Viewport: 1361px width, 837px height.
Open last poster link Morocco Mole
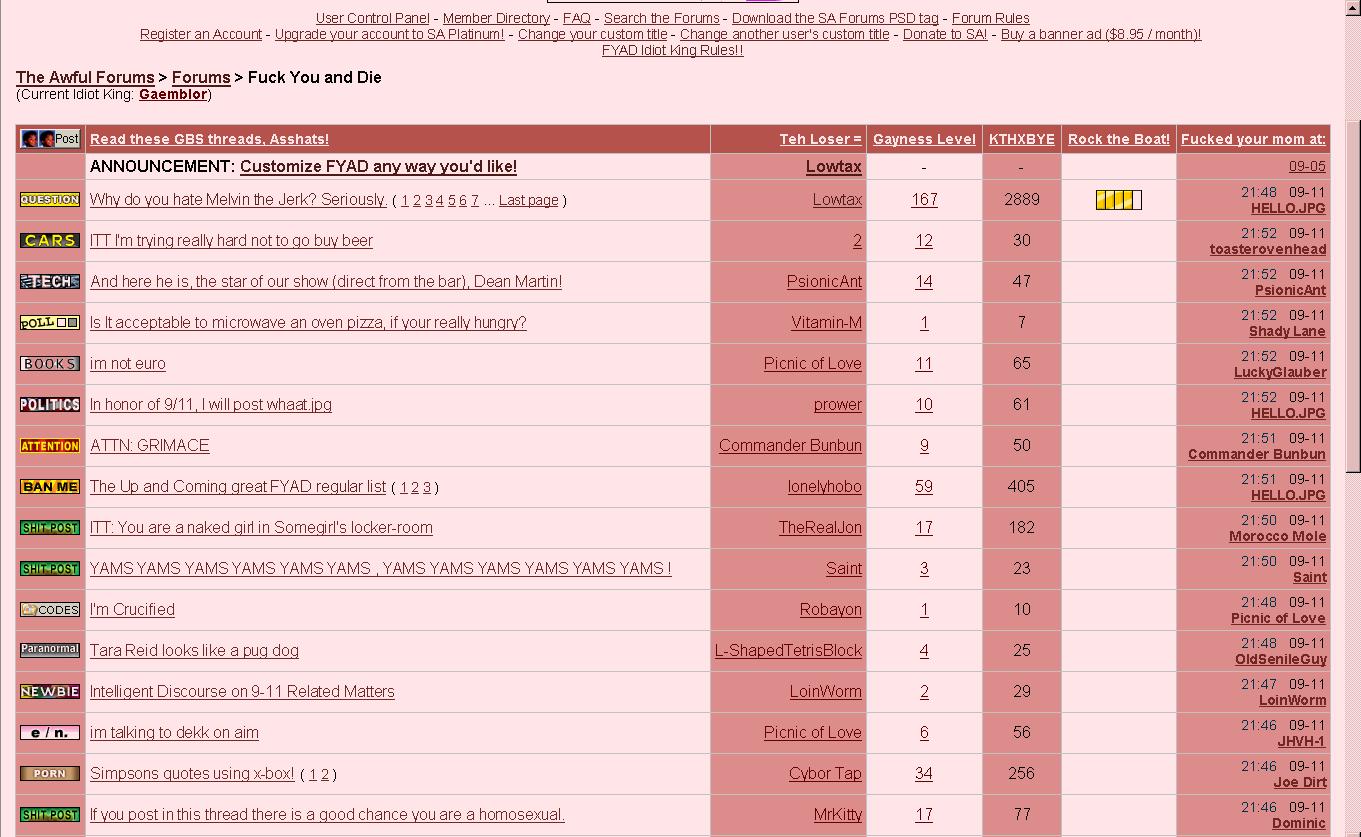click(1277, 537)
